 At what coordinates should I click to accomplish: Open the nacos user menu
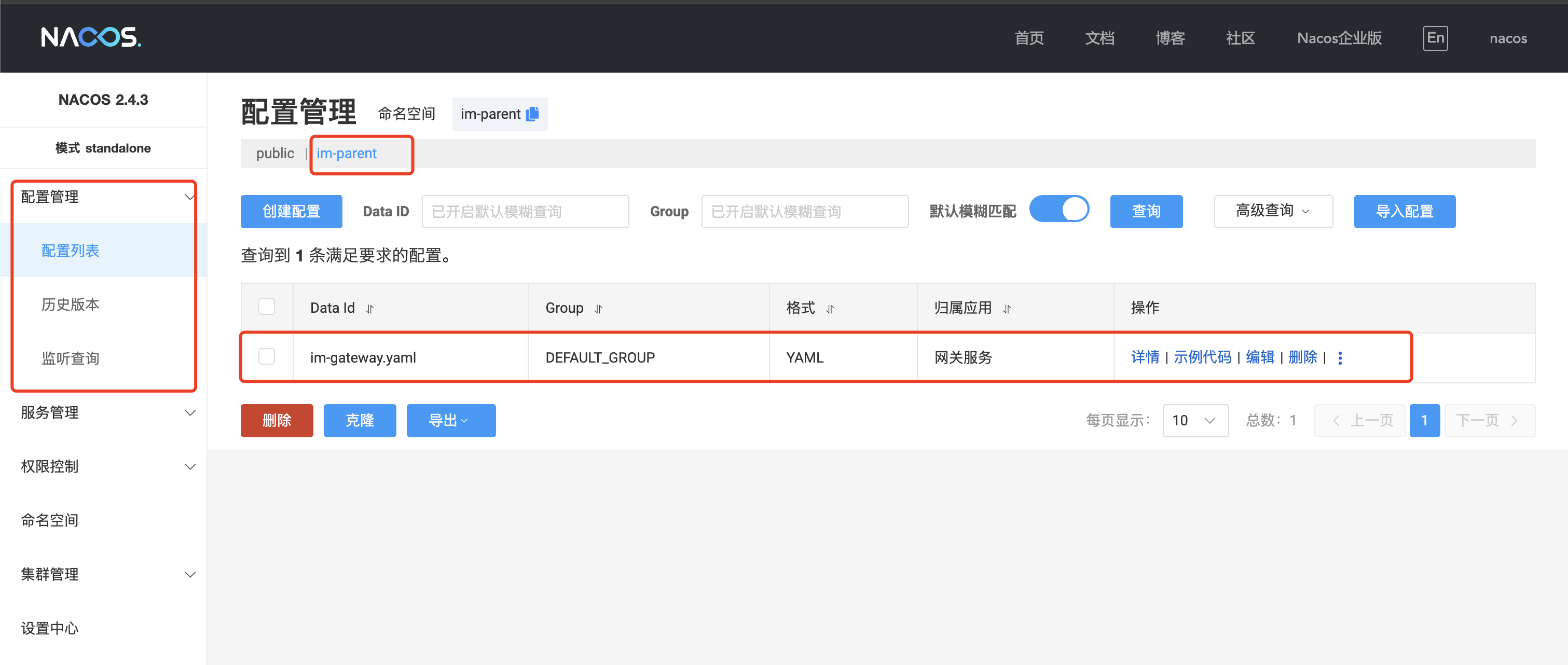[x=1508, y=38]
